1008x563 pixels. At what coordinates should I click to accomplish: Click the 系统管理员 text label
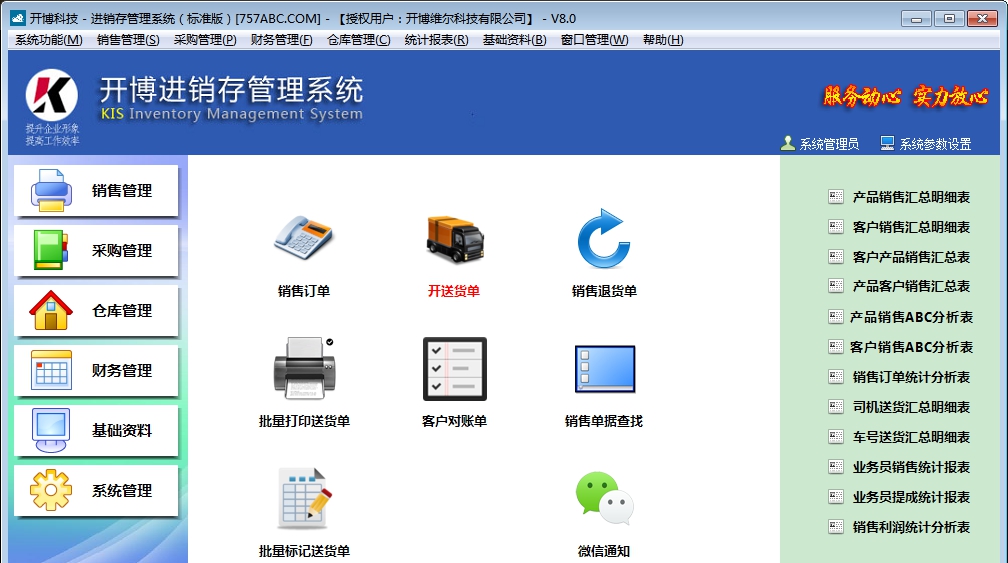(x=829, y=144)
